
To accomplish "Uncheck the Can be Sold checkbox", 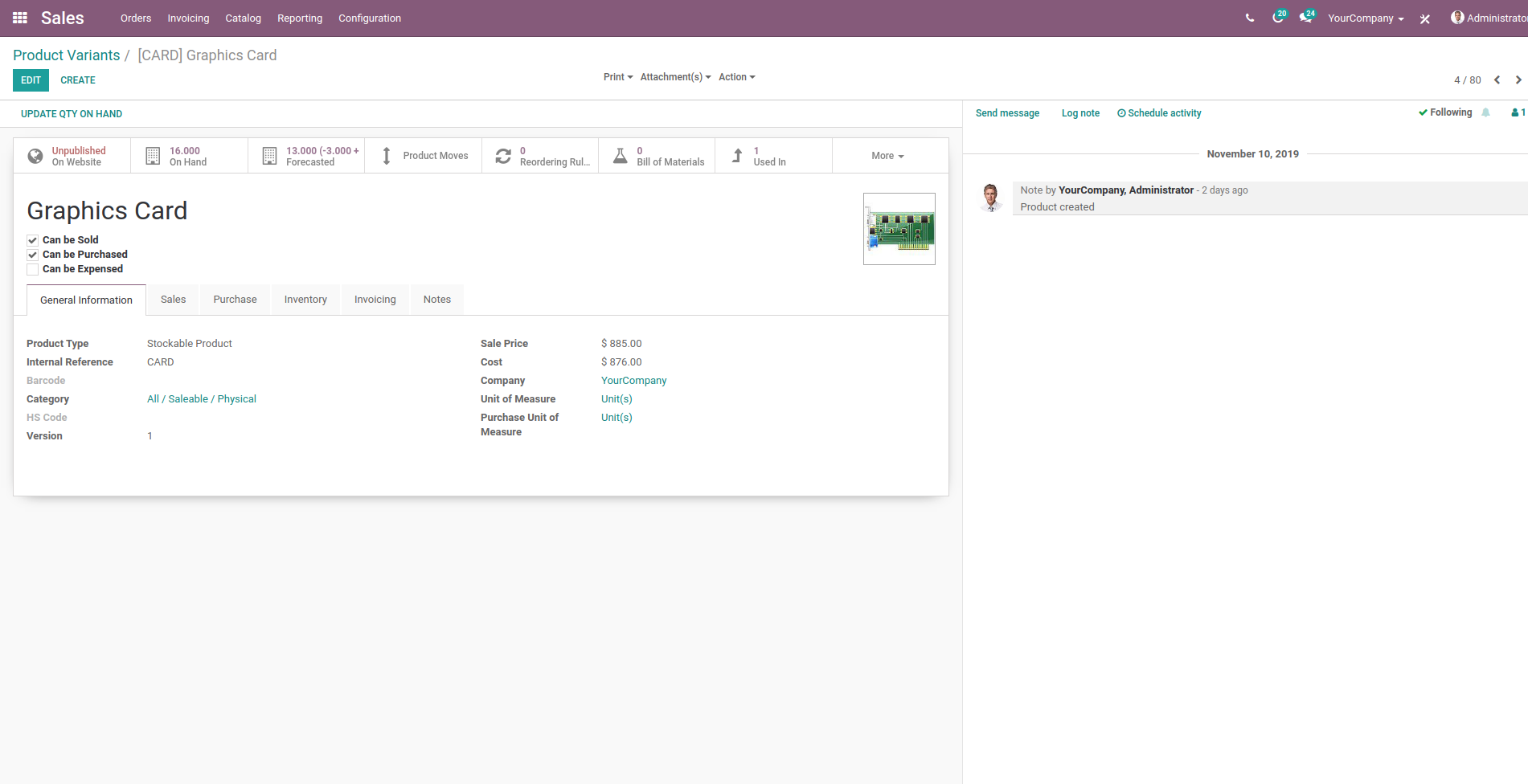I will (32, 239).
